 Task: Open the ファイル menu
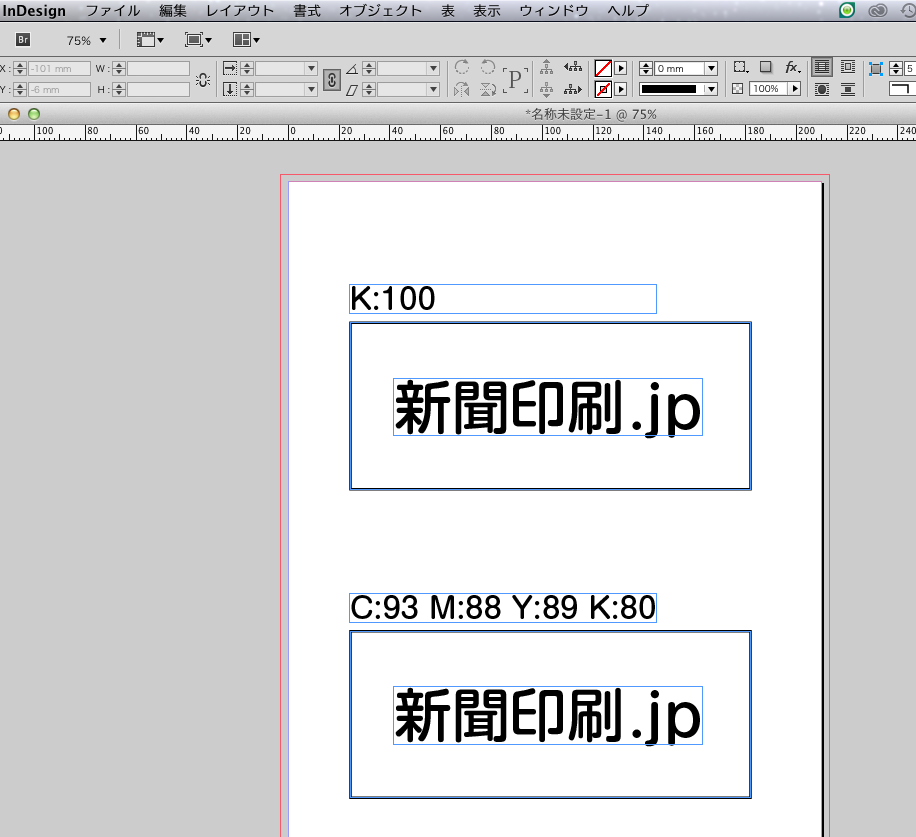point(113,11)
